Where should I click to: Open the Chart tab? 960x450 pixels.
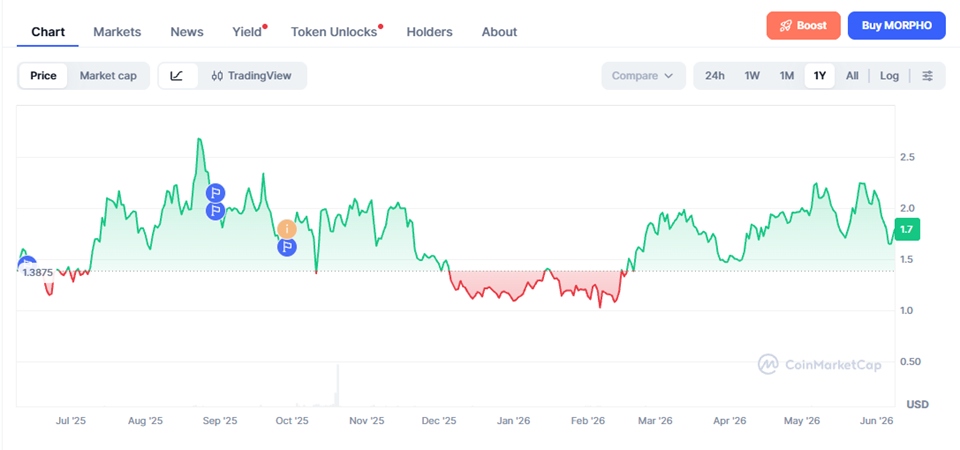point(48,32)
